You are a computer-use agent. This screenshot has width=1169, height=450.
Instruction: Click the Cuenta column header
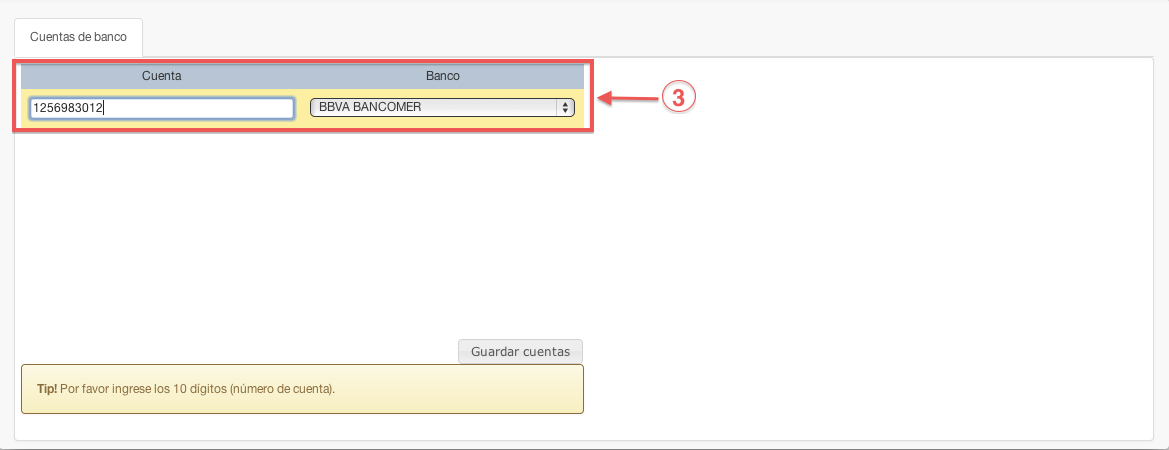[162, 76]
